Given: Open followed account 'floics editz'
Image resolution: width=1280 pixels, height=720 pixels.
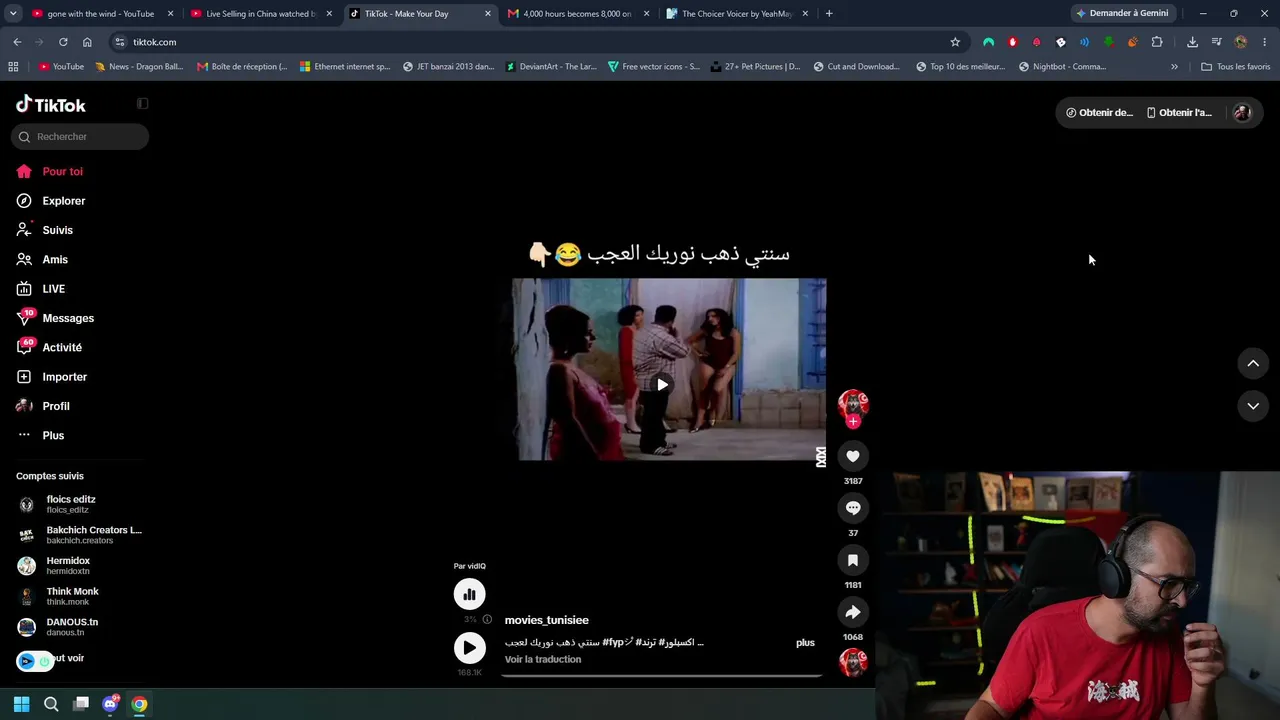Looking at the screenshot, I should click(70, 504).
